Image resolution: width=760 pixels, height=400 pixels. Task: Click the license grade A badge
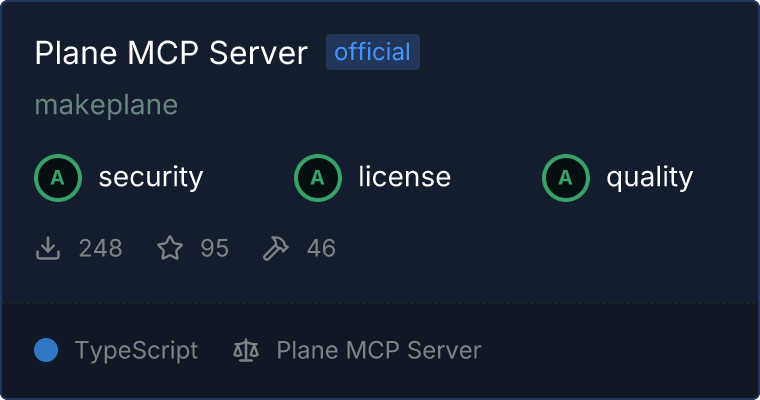317,178
